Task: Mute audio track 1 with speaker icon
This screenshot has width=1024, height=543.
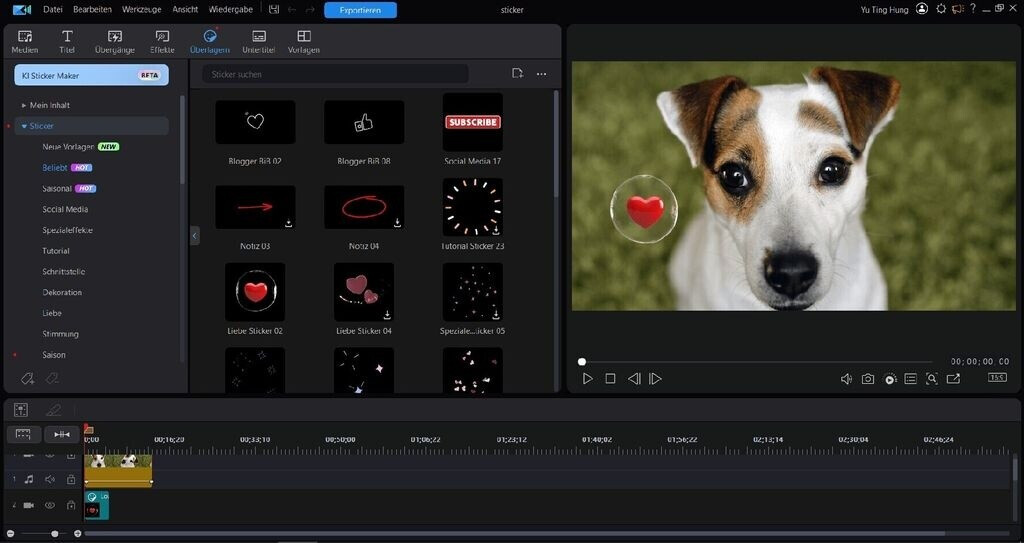Action: tap(49, 479)
